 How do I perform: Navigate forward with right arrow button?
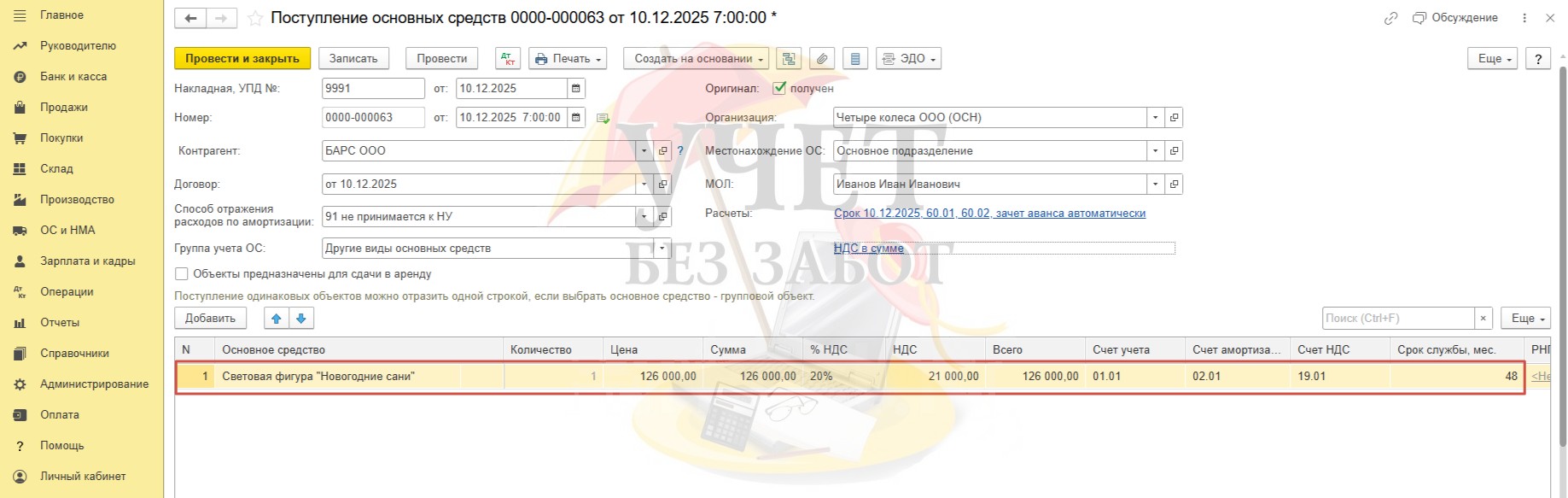pyautogui.click(x=221, y=18)
